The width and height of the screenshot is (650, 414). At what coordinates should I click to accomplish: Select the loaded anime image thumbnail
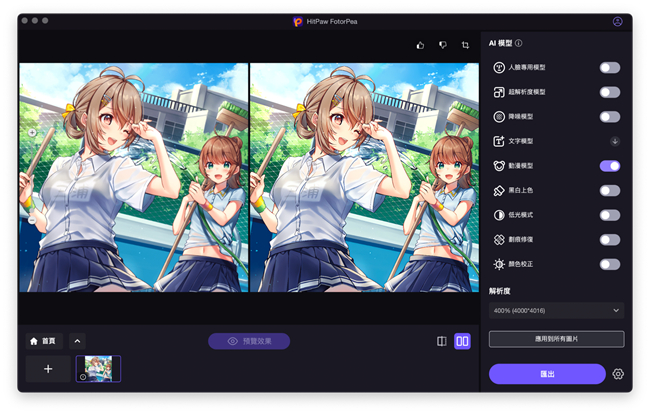98,369
